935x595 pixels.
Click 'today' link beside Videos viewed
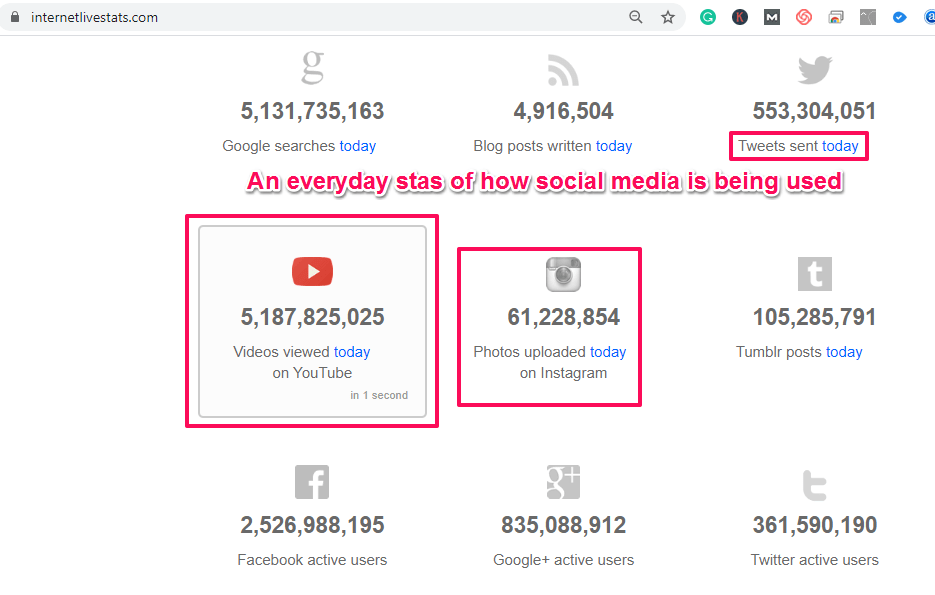click(352, 352)
